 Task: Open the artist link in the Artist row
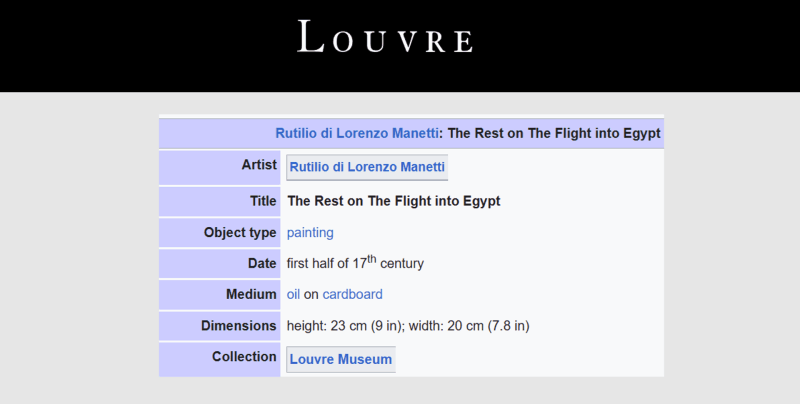coord(367,167)
